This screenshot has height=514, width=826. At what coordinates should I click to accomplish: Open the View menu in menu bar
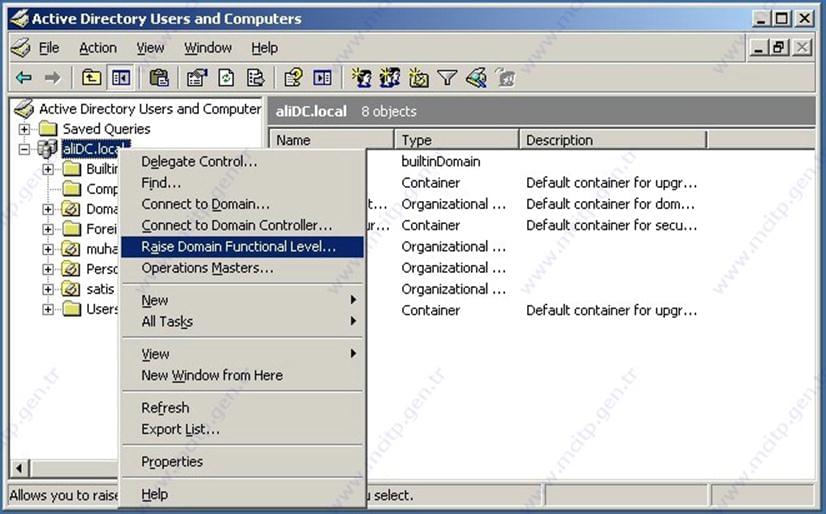150,48
